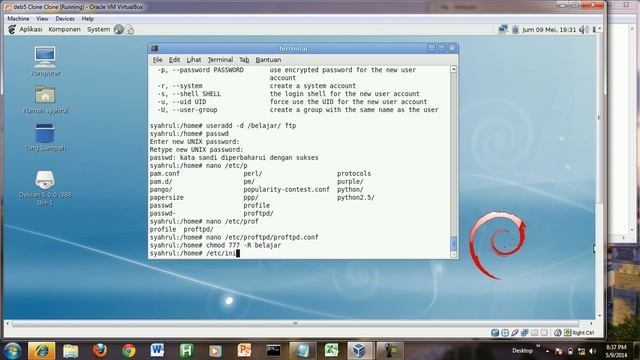Click the Desktop toolbar label in taskbar
Viewport: 640px width, 360px height.
(x=522, y=351)
